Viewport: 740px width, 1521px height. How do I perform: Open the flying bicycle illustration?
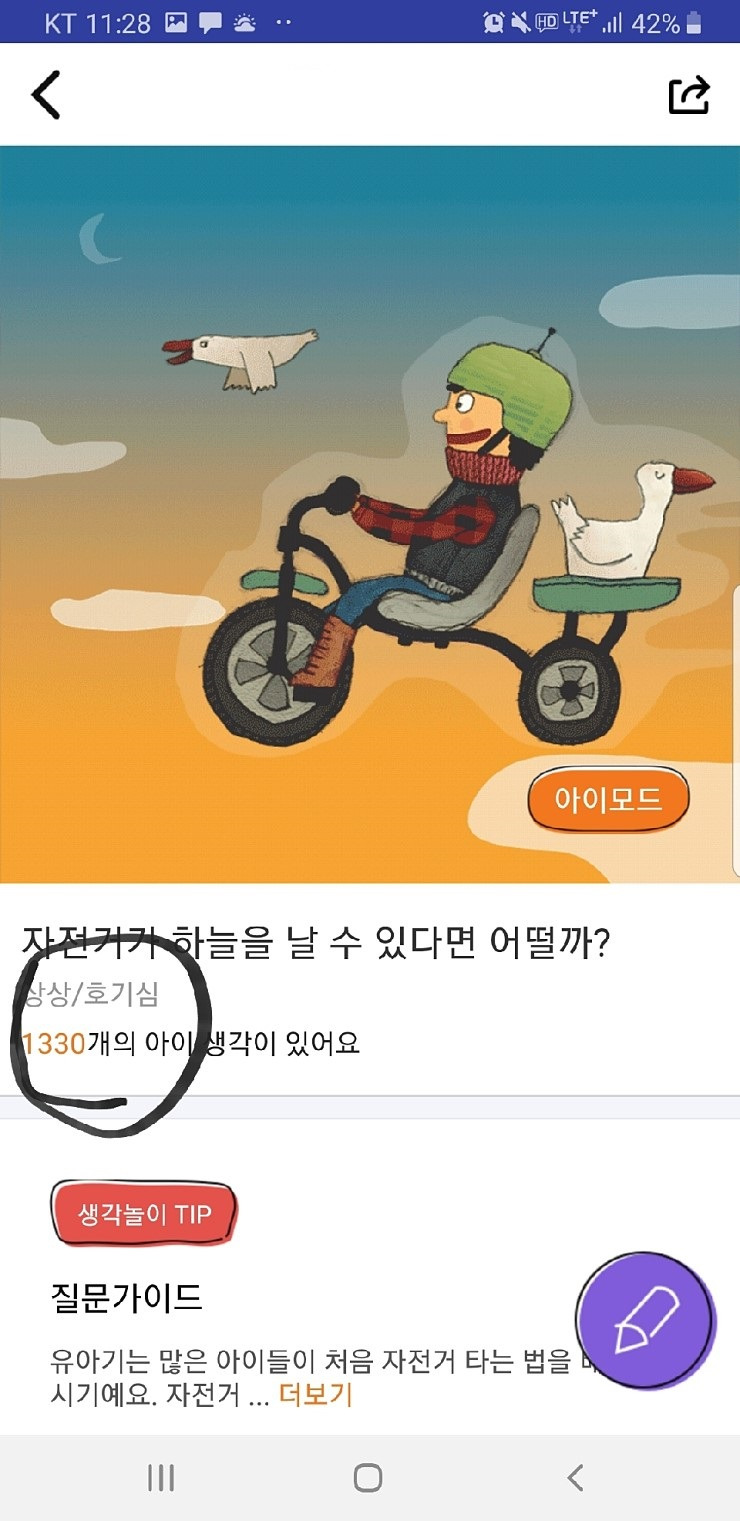(370, 514)
